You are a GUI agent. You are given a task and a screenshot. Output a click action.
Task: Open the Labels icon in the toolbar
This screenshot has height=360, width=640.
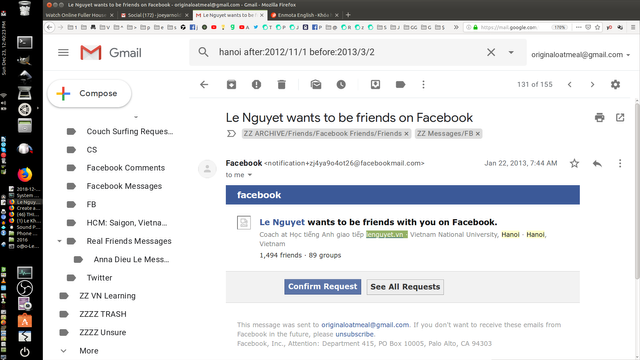(x=400, y=84)
